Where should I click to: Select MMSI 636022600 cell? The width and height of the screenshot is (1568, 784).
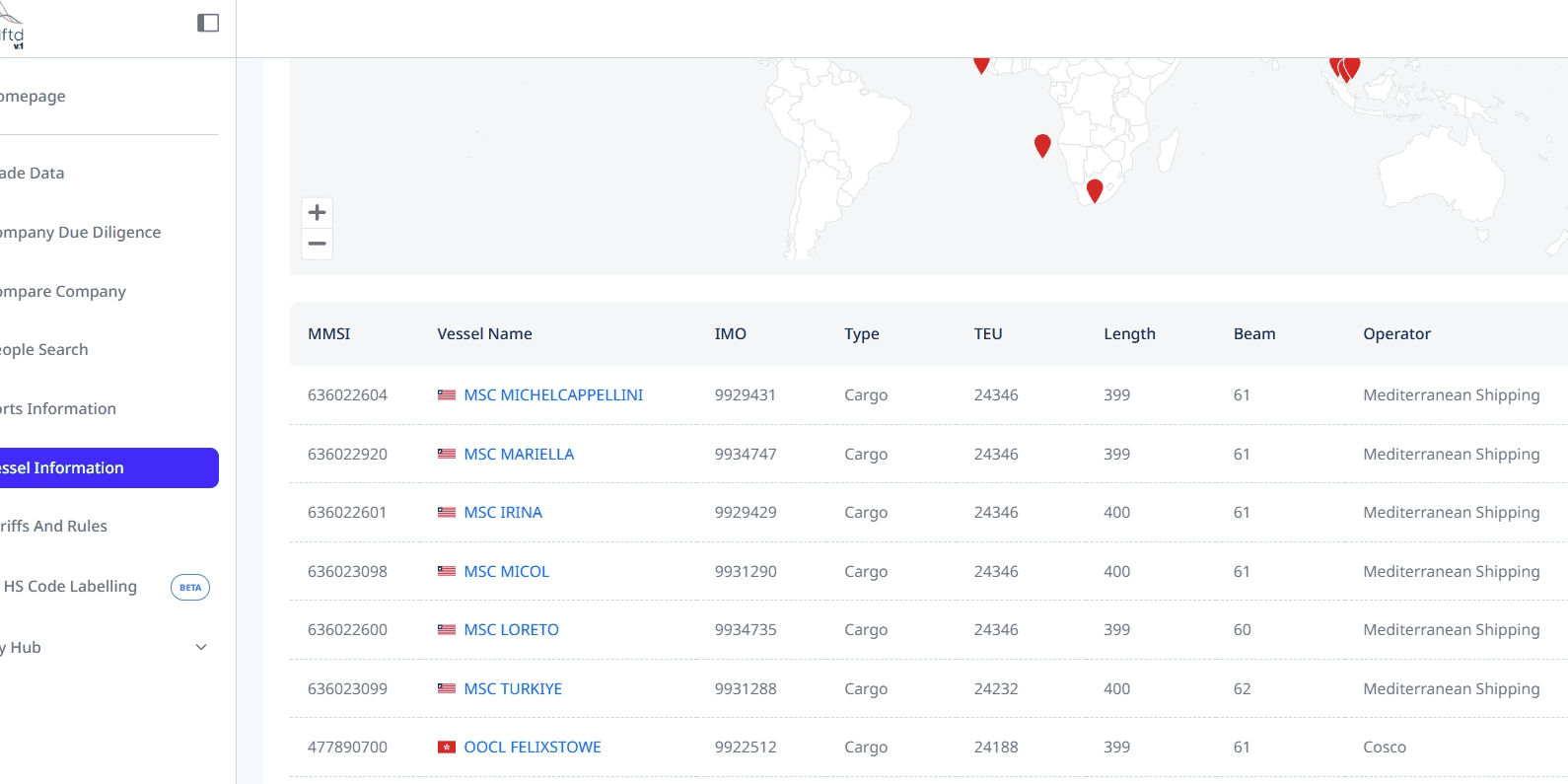tap(347, 629)
